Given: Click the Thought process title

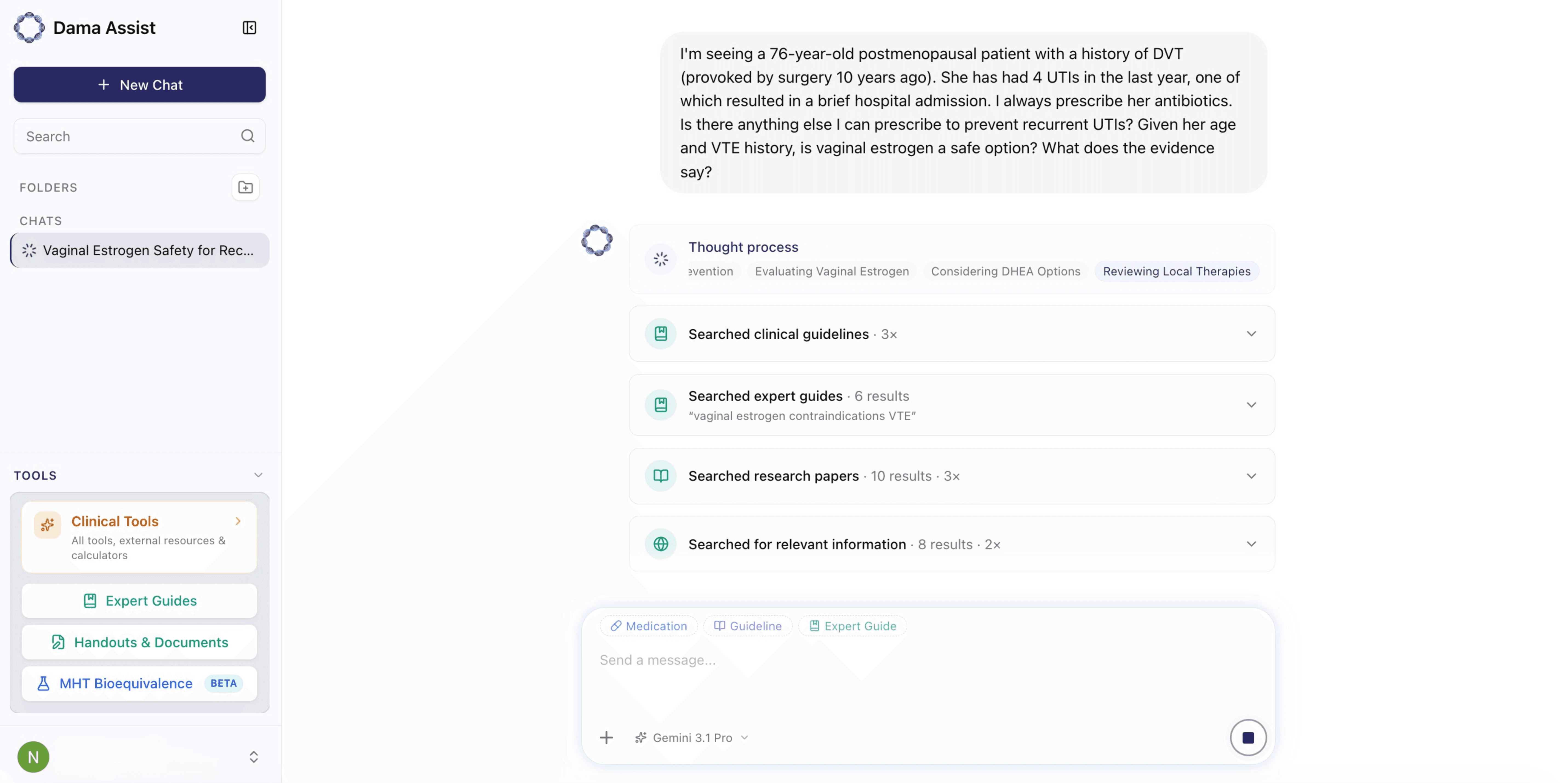Looking at the screenshot, I should coord(743,247).
